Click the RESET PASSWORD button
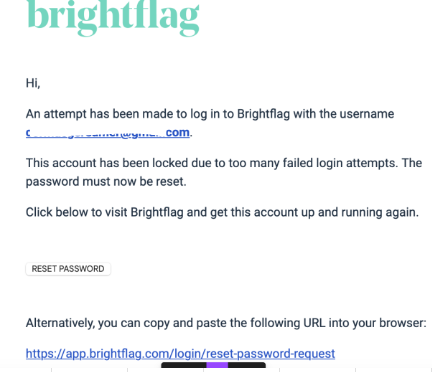Screen dimensions: 432x372 pos(68,269)
